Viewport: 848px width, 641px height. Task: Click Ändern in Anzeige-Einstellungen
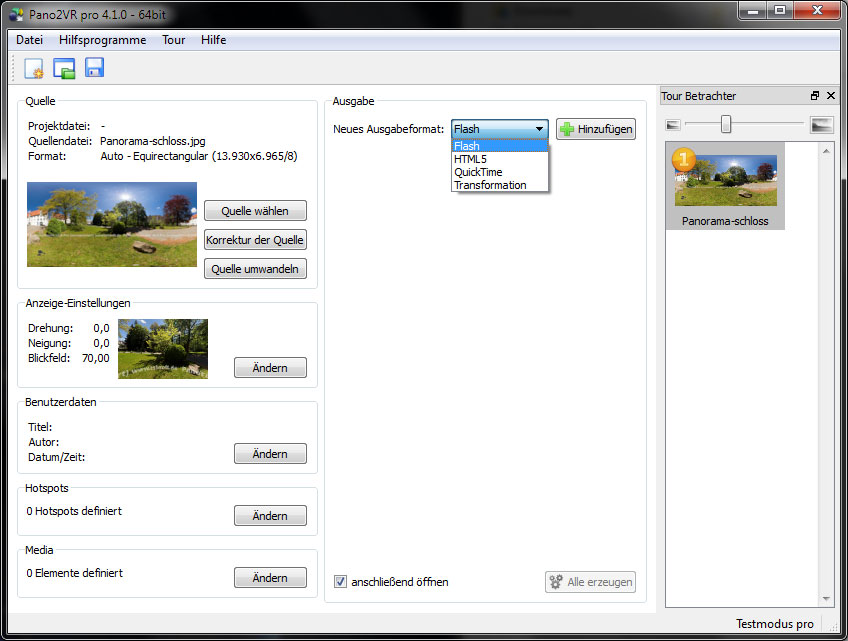point(270,368)
